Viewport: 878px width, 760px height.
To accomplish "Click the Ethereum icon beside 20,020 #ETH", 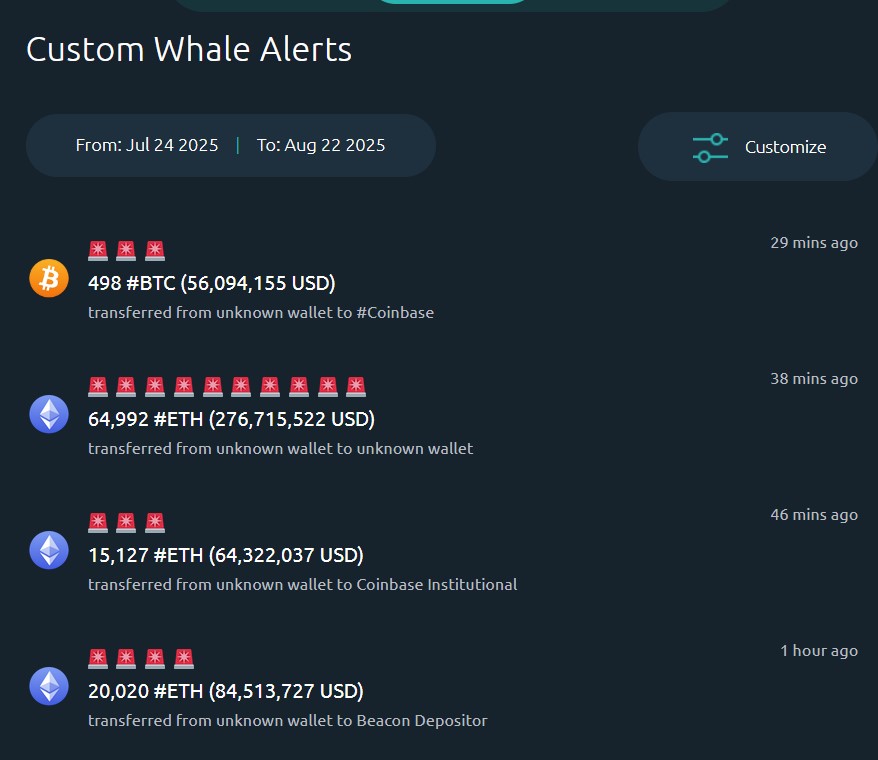I will 49,686.
